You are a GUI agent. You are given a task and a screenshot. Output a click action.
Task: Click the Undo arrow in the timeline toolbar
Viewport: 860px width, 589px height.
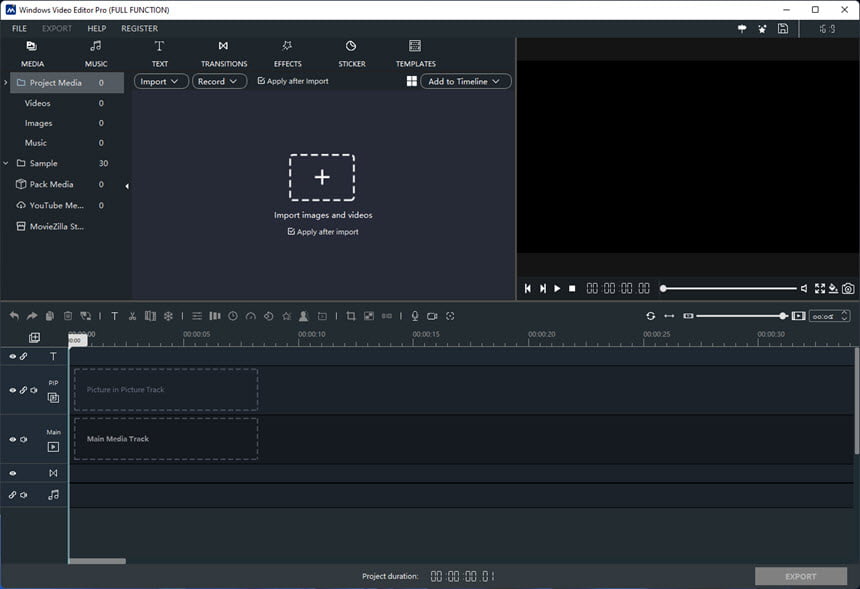tap(14, 316)
